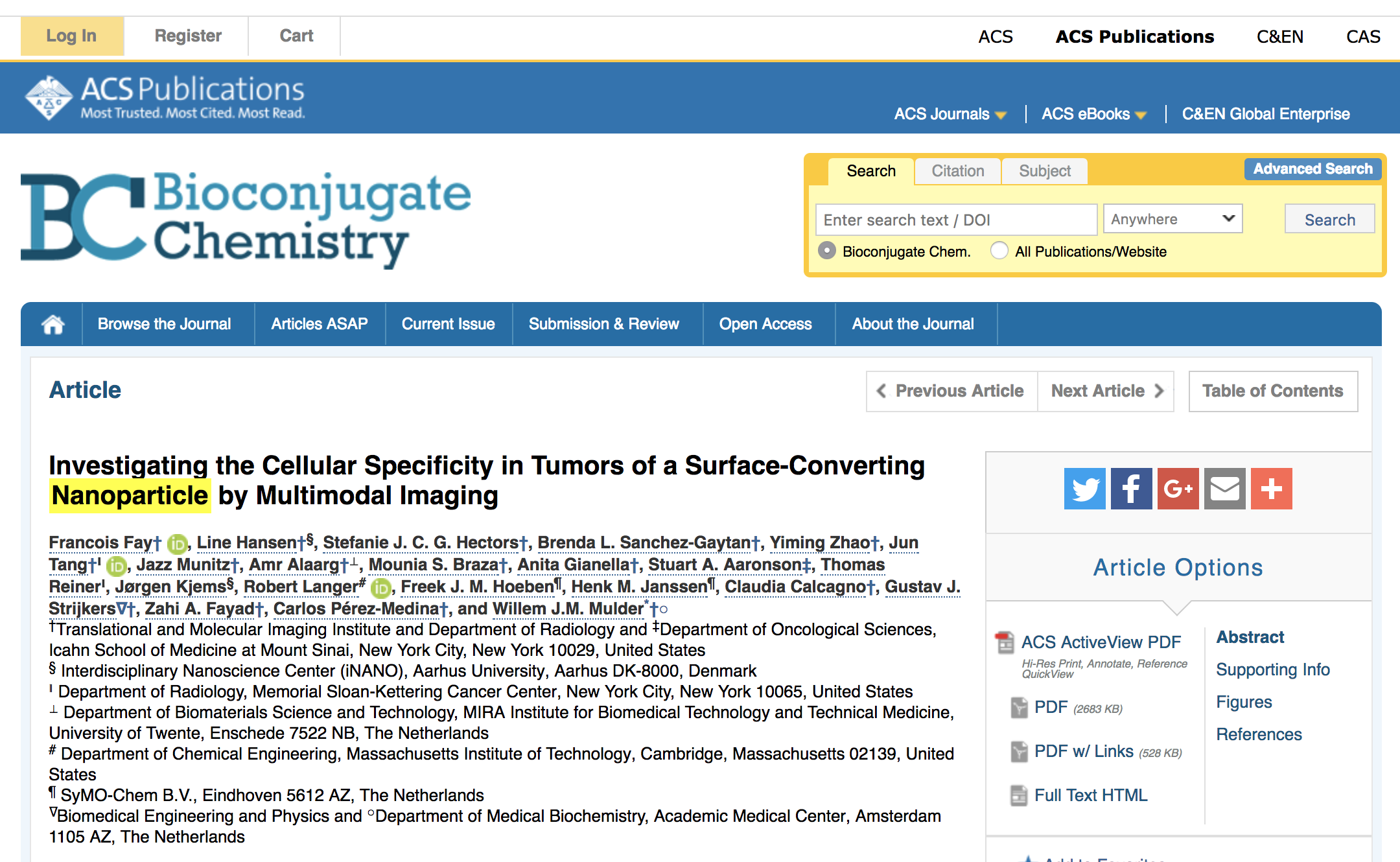Expand the ACS eBooks menu

click(1094, 114)
